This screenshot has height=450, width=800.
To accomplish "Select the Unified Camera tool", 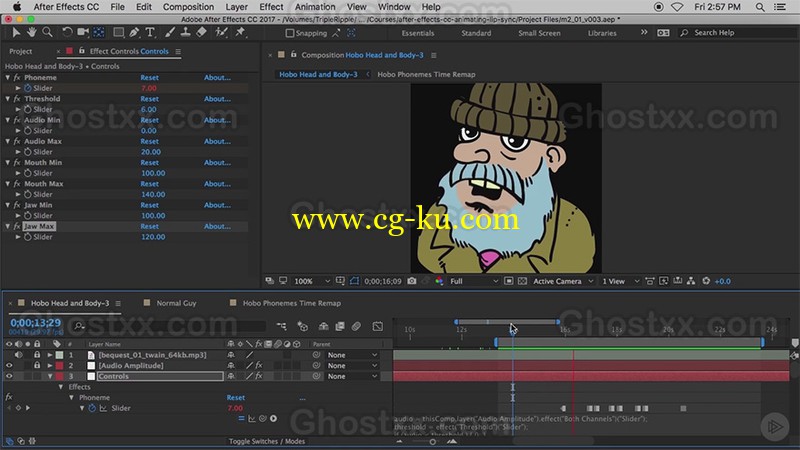I will click(83, 33).
